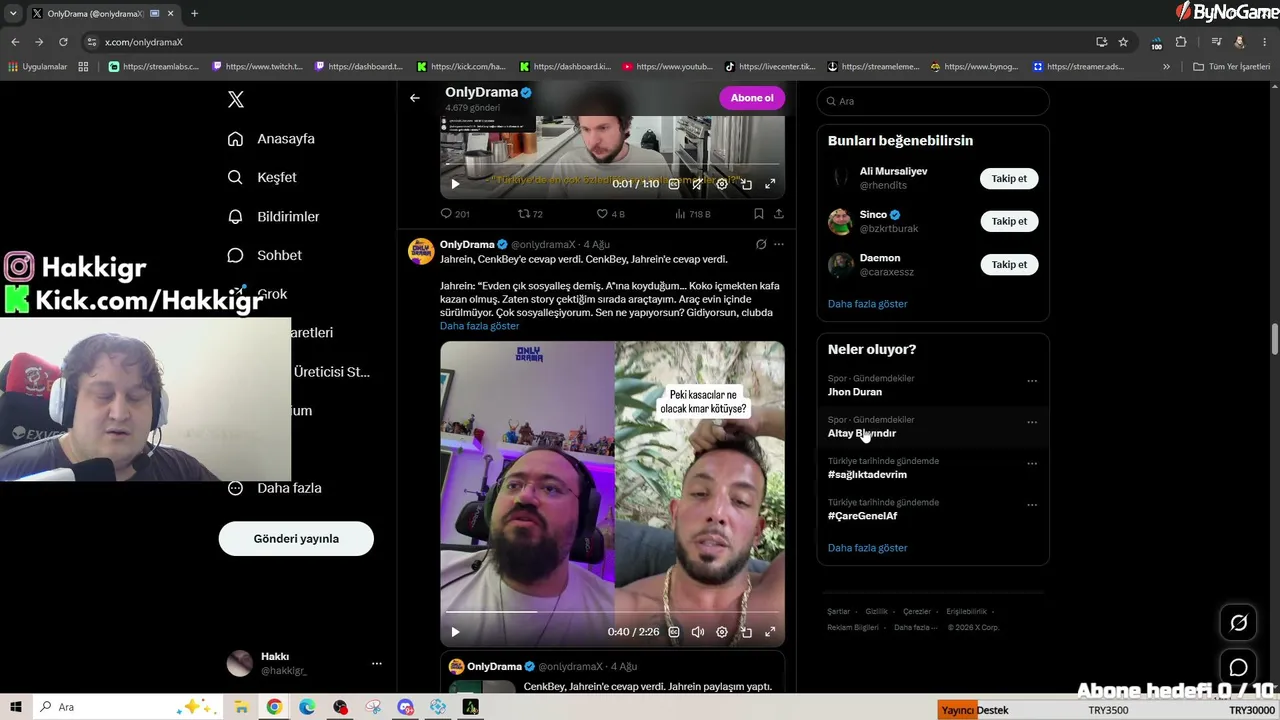Click the Ara search field on X

[933, 101]
